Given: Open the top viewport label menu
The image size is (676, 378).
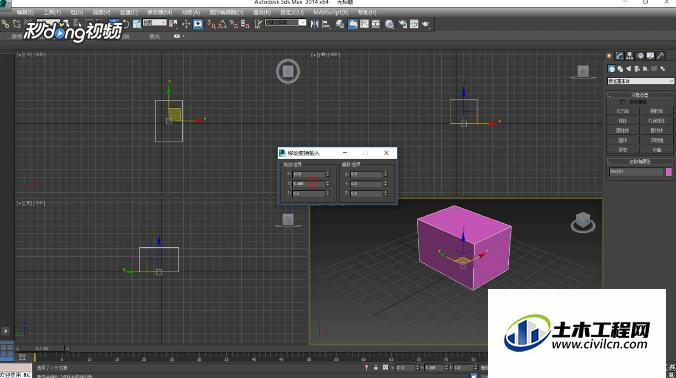Looking at the screenshot, I should pyautogui.click(x=31, y=55).
